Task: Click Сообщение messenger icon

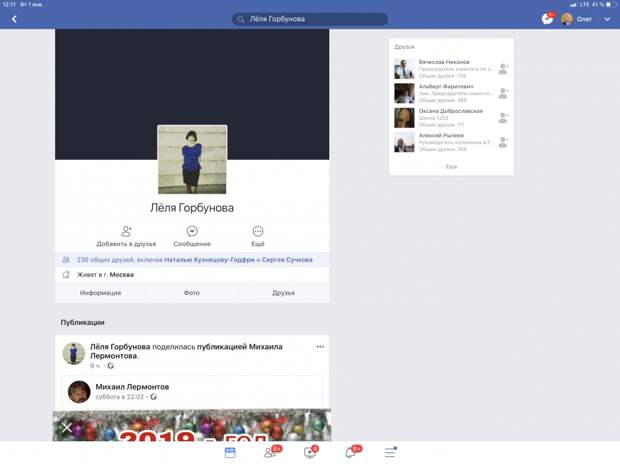Action: (192, 231)
